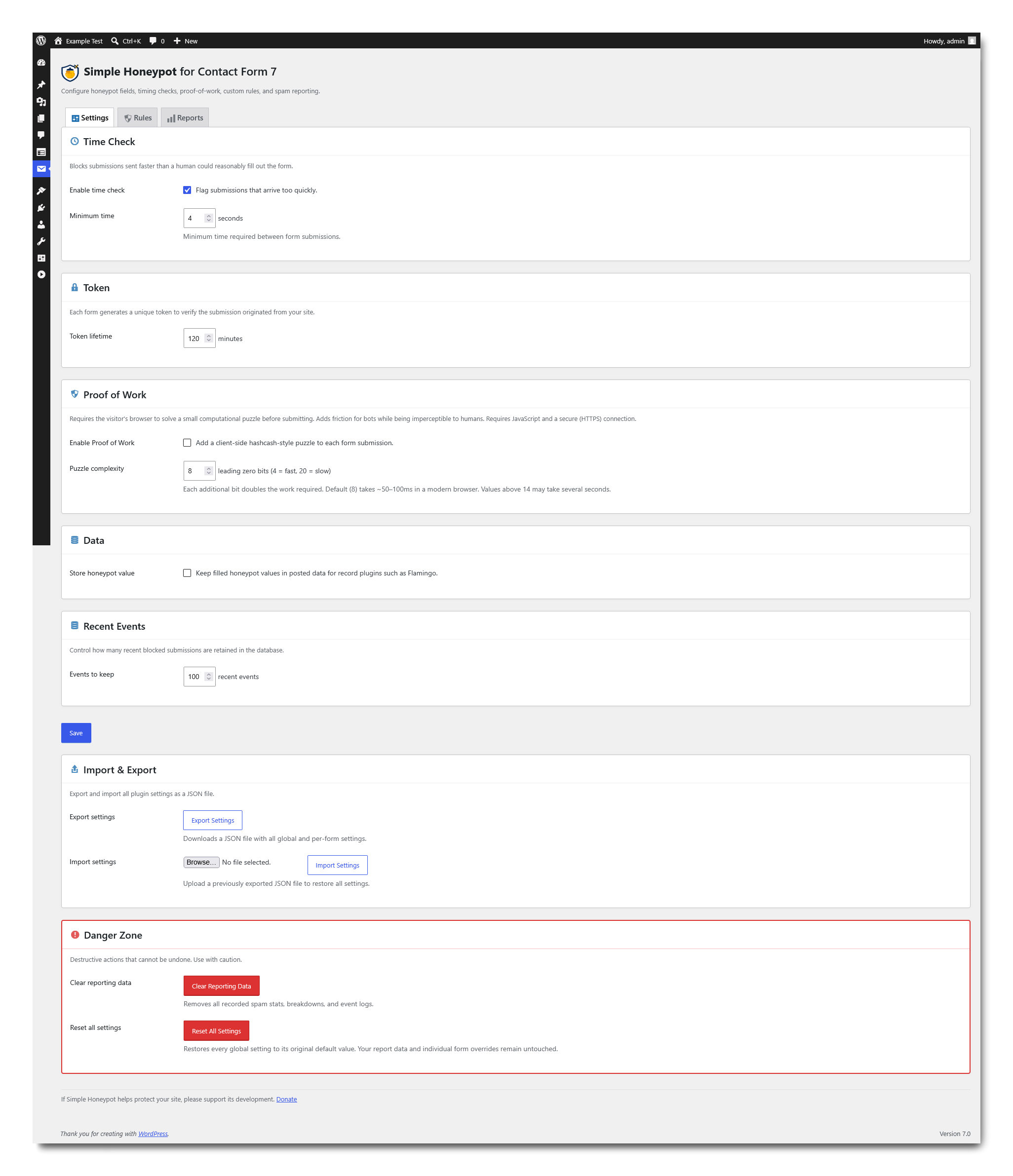Image resolution: width=1013 pixels, height=1176 pixels.
Task: Open the Appearance paintbrush sidebar icon
Action: click(x=41, y=191)
